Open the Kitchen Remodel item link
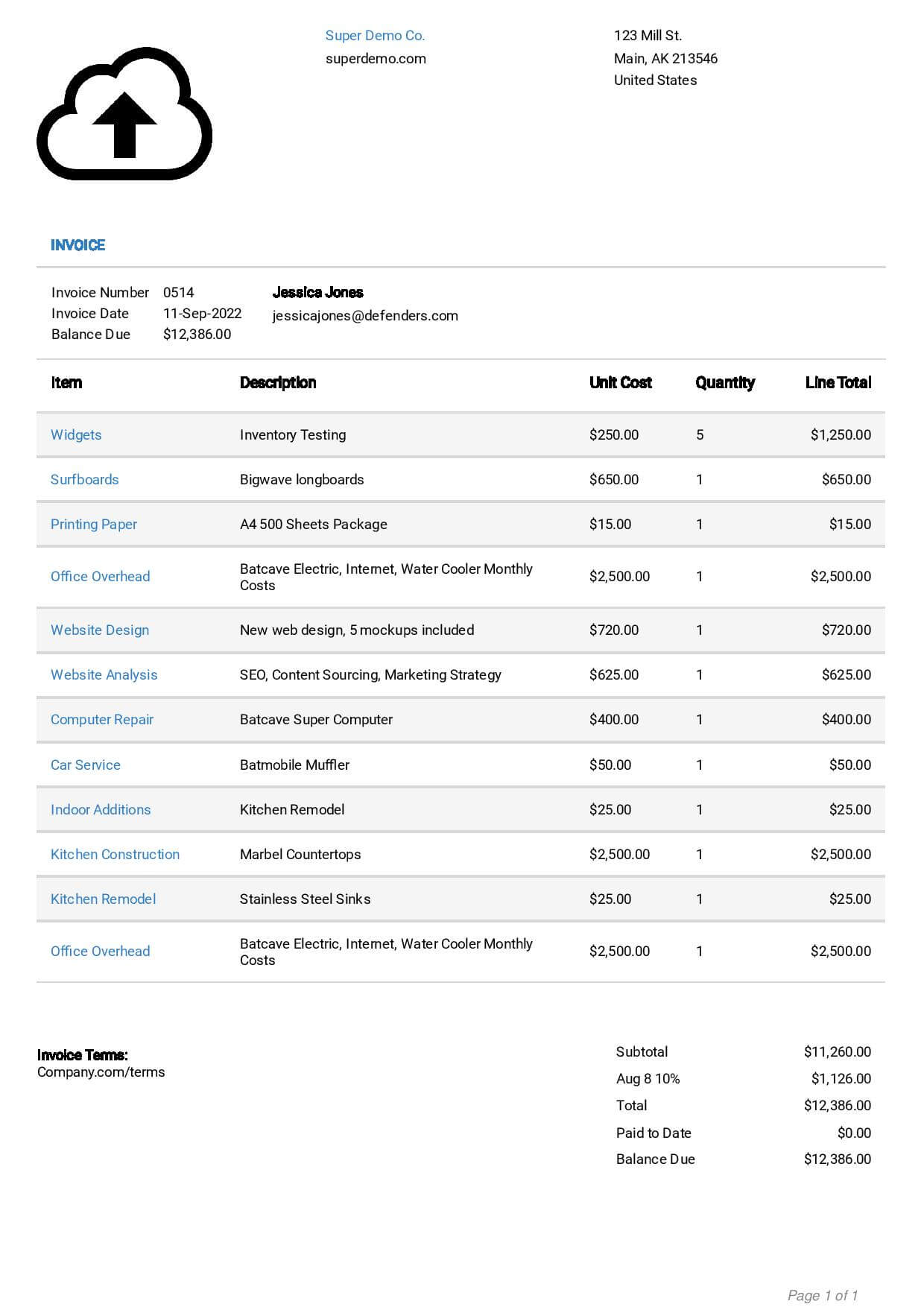The width and height of the screenshot is (924, 1307). point(103,899)
